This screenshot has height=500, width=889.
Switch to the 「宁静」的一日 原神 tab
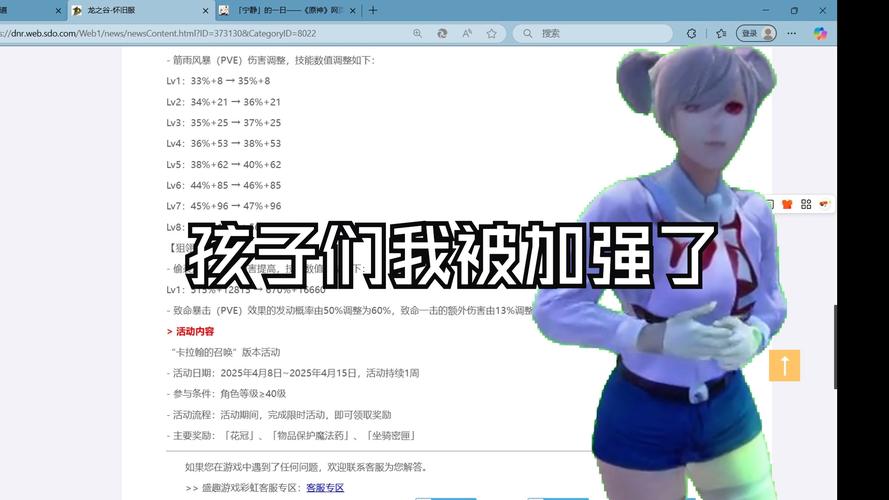click(x=289, y=11)
